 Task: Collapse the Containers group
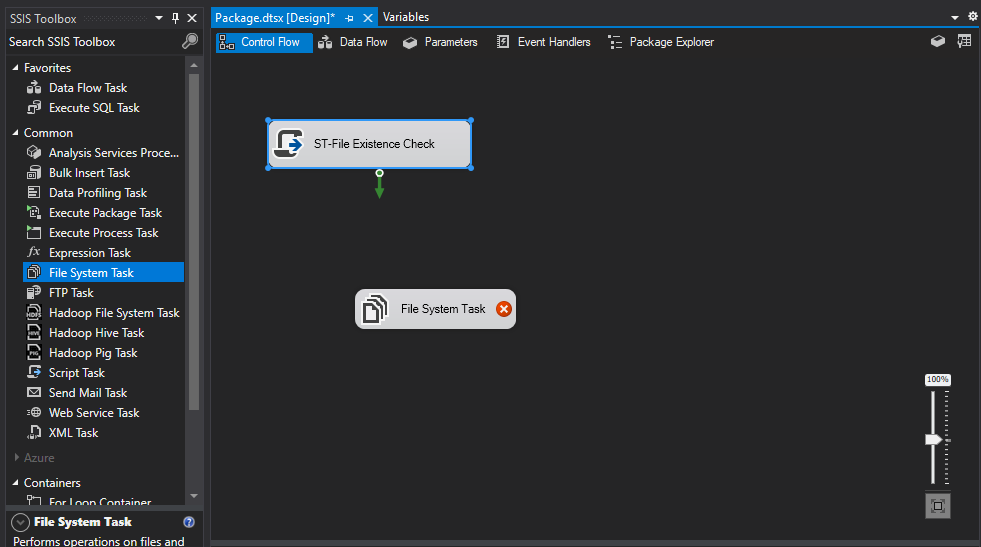pyautogui.click(x=16, y=483)
